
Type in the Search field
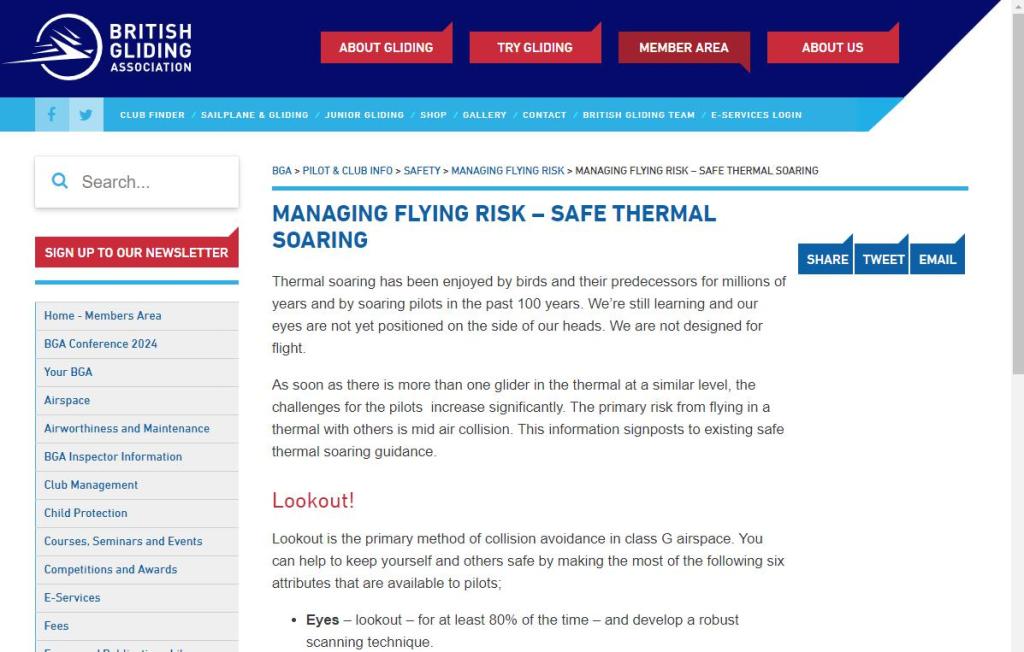click(x=150, y=182)
